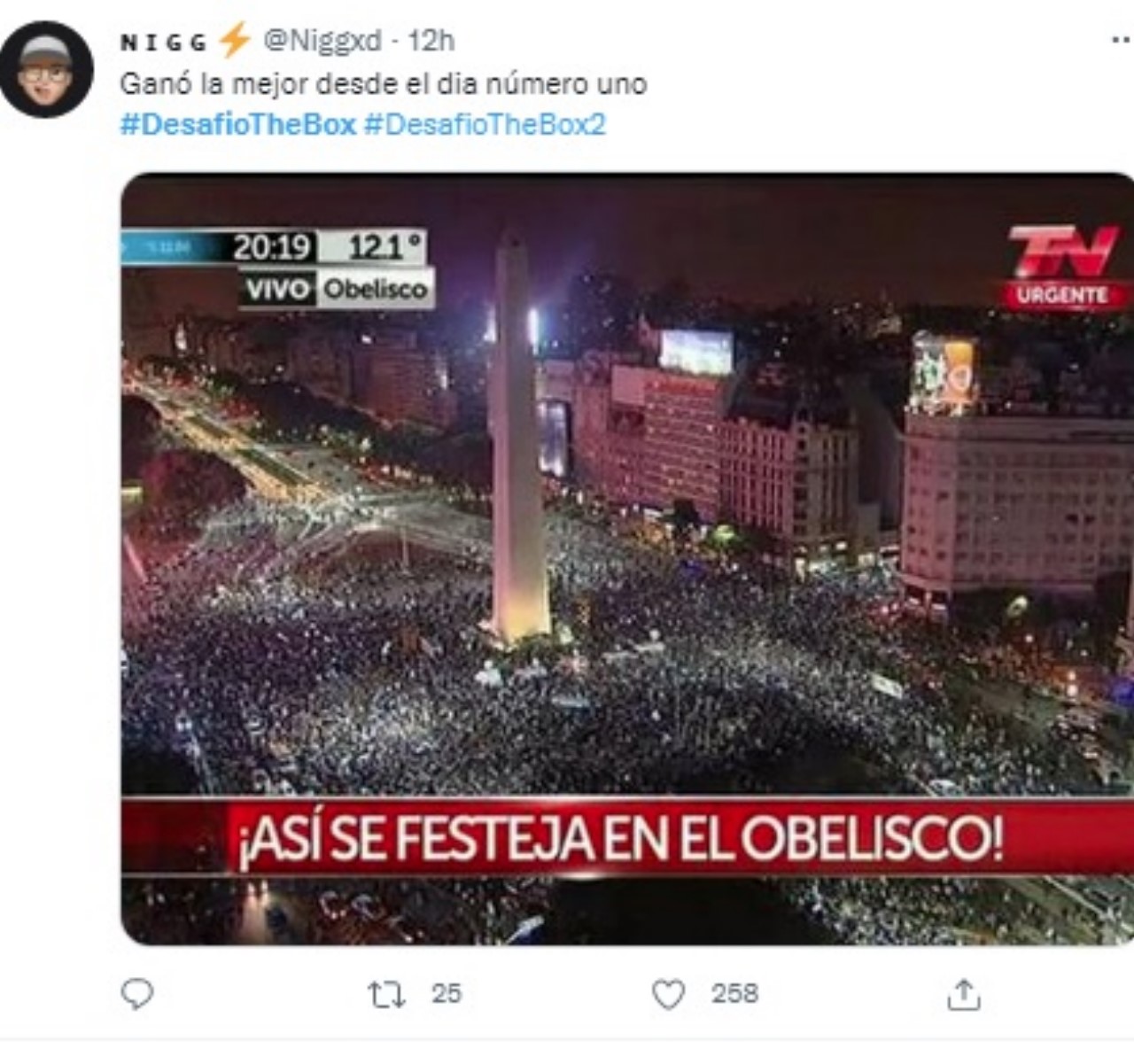Visit the @Niggxd handle link
1134x1064 pixels.
pyautogui.click(x=322, y=41)
